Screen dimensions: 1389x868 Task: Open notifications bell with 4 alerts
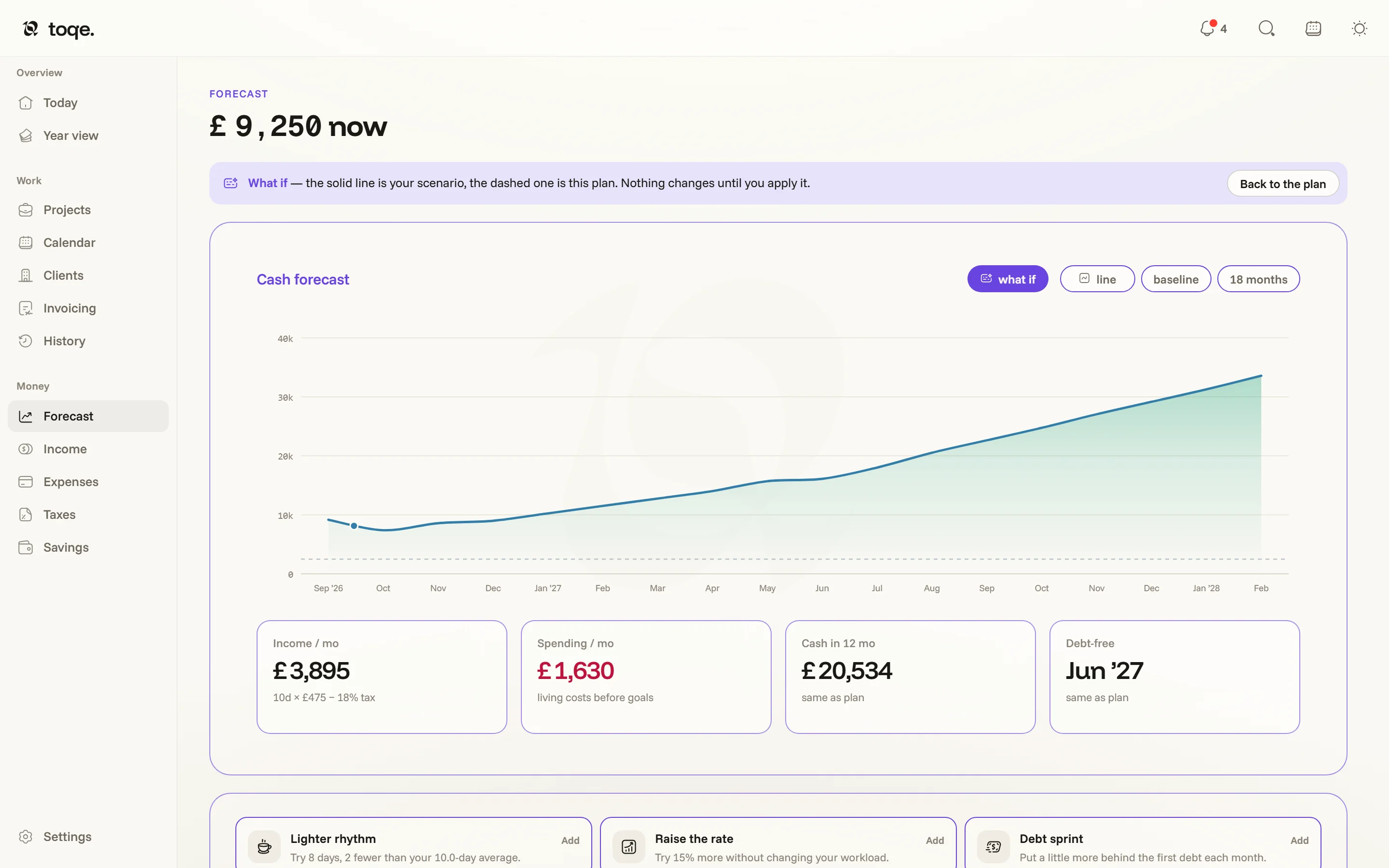tap(1213, 28)
